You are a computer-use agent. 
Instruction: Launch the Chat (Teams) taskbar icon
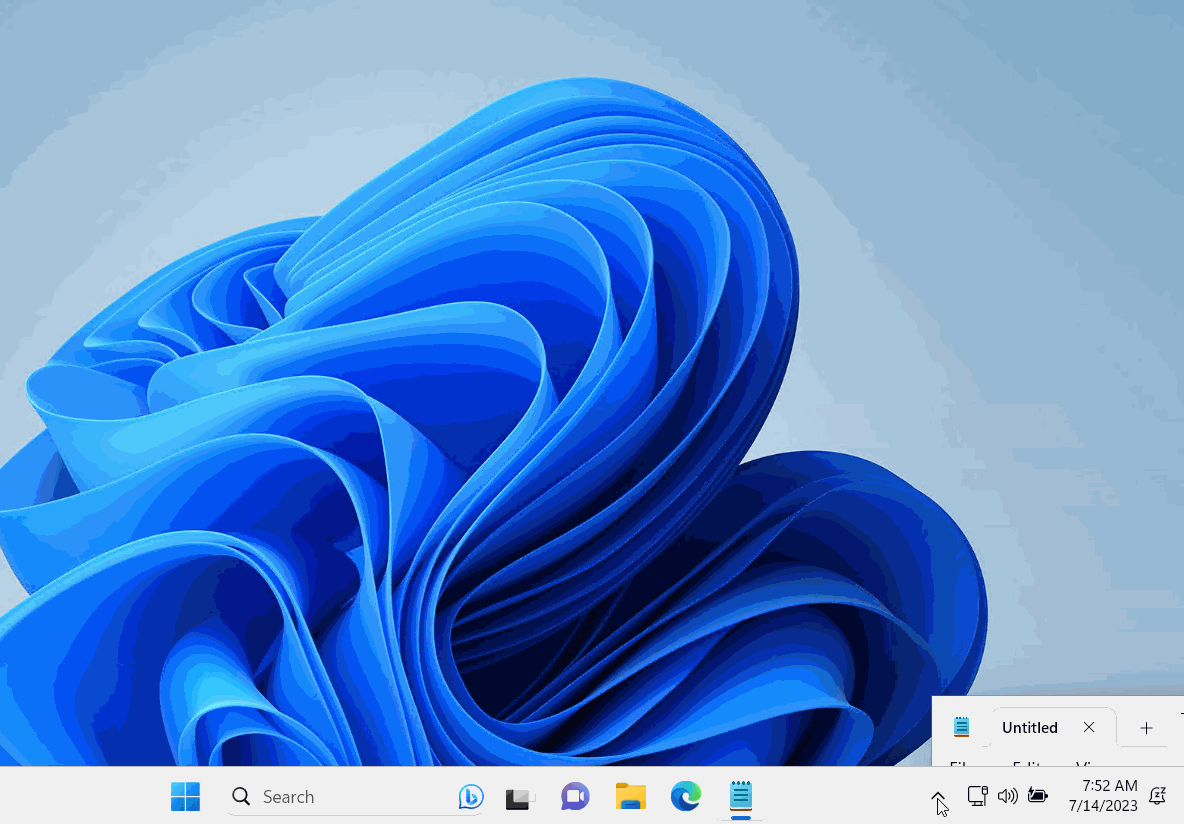(x=575, y=796)
